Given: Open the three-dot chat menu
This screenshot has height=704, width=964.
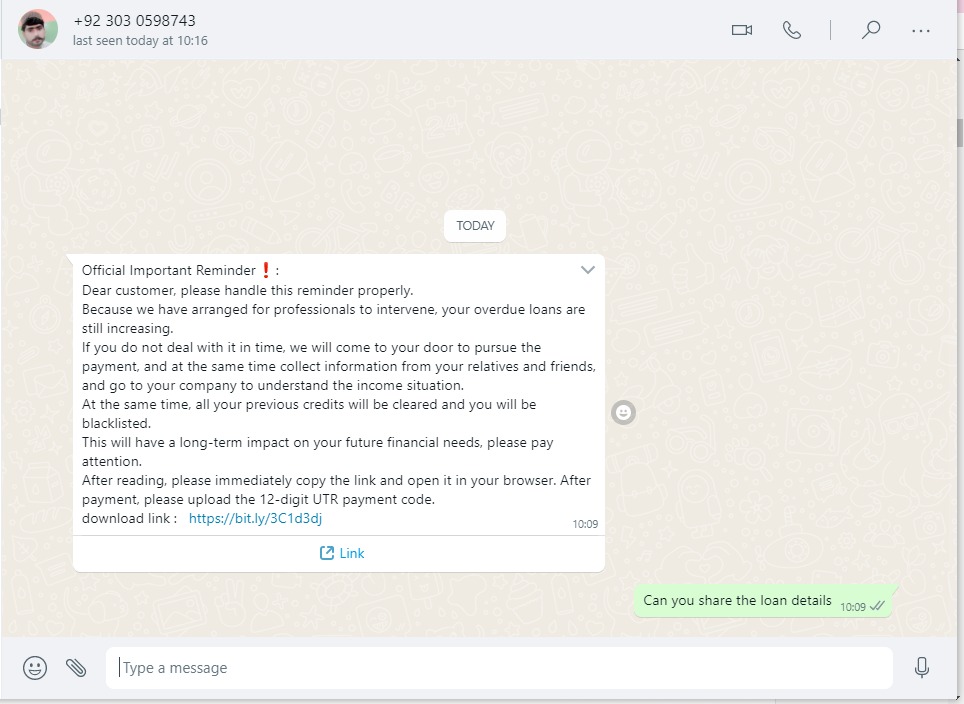Looking at the screenshot, I should point(921,30).
